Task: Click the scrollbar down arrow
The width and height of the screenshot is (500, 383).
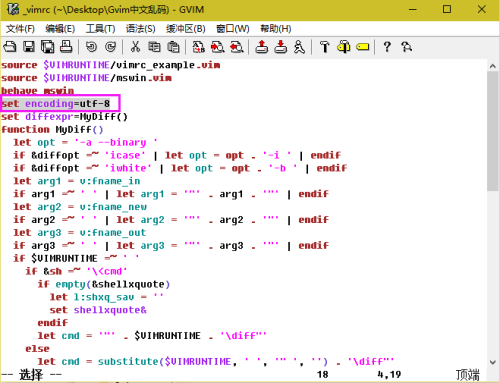Action: click(x=493, y=362)
